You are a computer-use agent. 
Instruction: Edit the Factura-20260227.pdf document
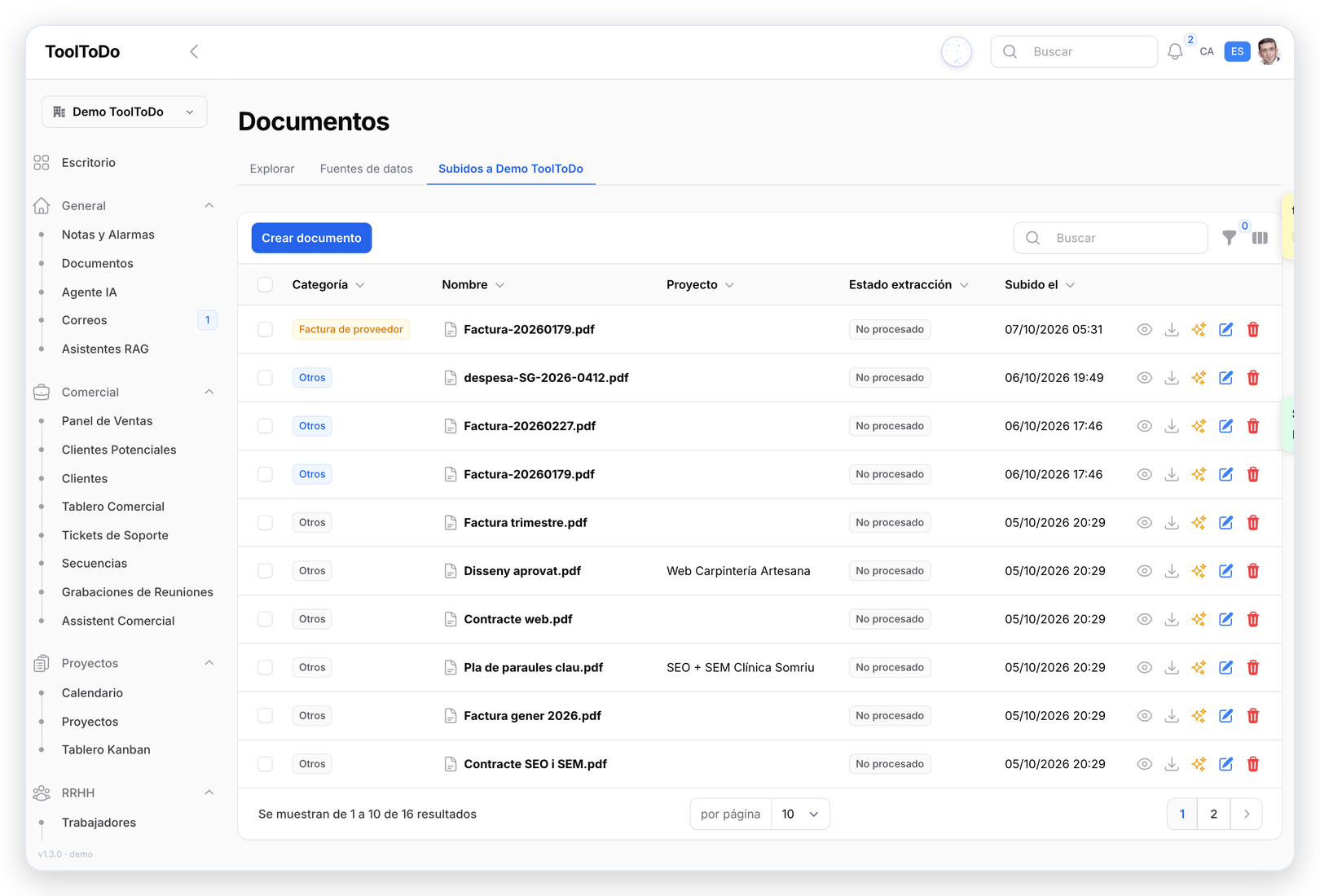click(x=1225, y=426)
